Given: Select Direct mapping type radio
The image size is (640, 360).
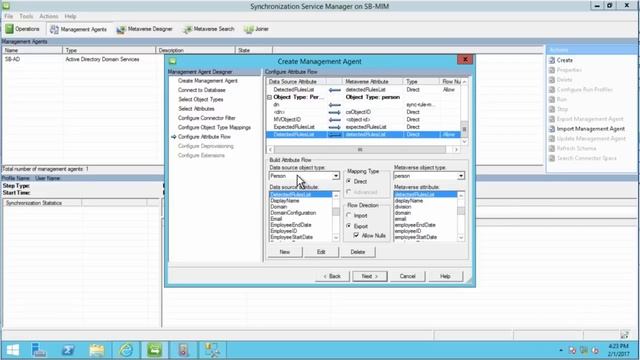Looking at the screenshot, I should (x=349, y=181).
